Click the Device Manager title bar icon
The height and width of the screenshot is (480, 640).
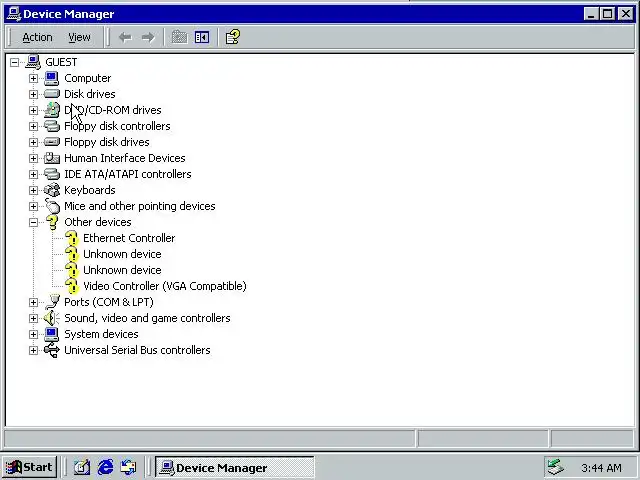[x=14, y=14]
